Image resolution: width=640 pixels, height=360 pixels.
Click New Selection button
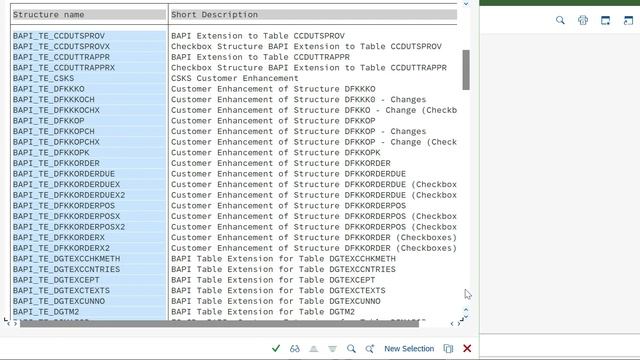tap(409, 349)
